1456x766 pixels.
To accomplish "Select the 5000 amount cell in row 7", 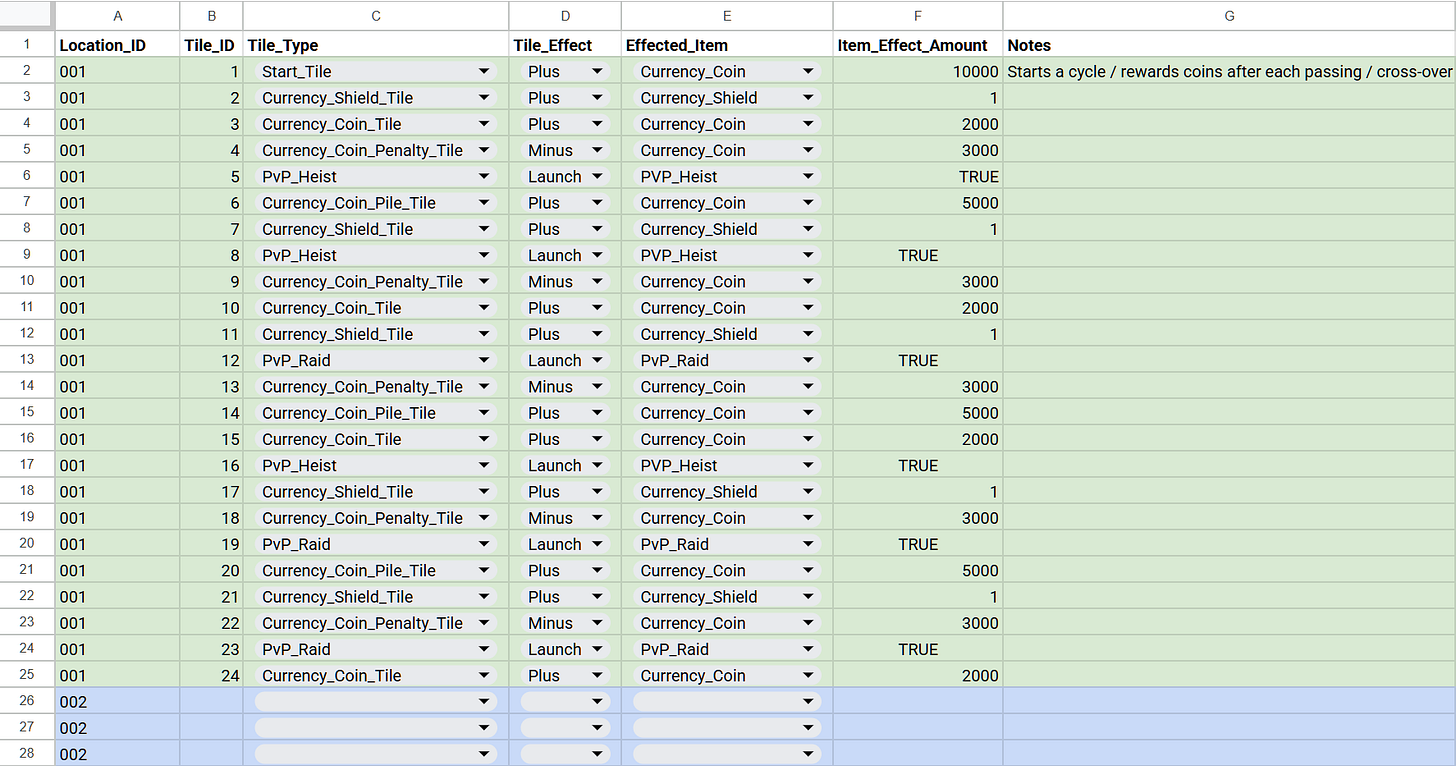I will tap(918, 203).
